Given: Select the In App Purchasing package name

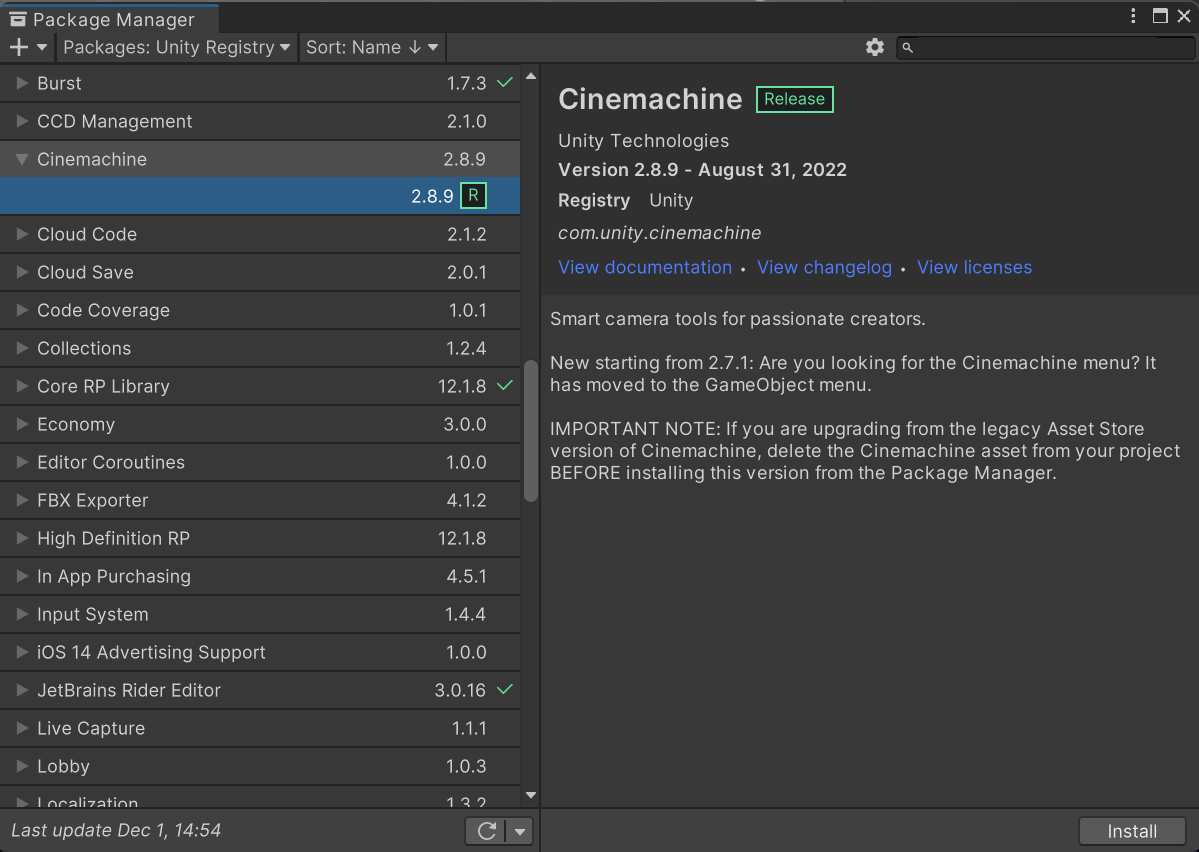Looking at the screenshot, I should click(114, 576).
